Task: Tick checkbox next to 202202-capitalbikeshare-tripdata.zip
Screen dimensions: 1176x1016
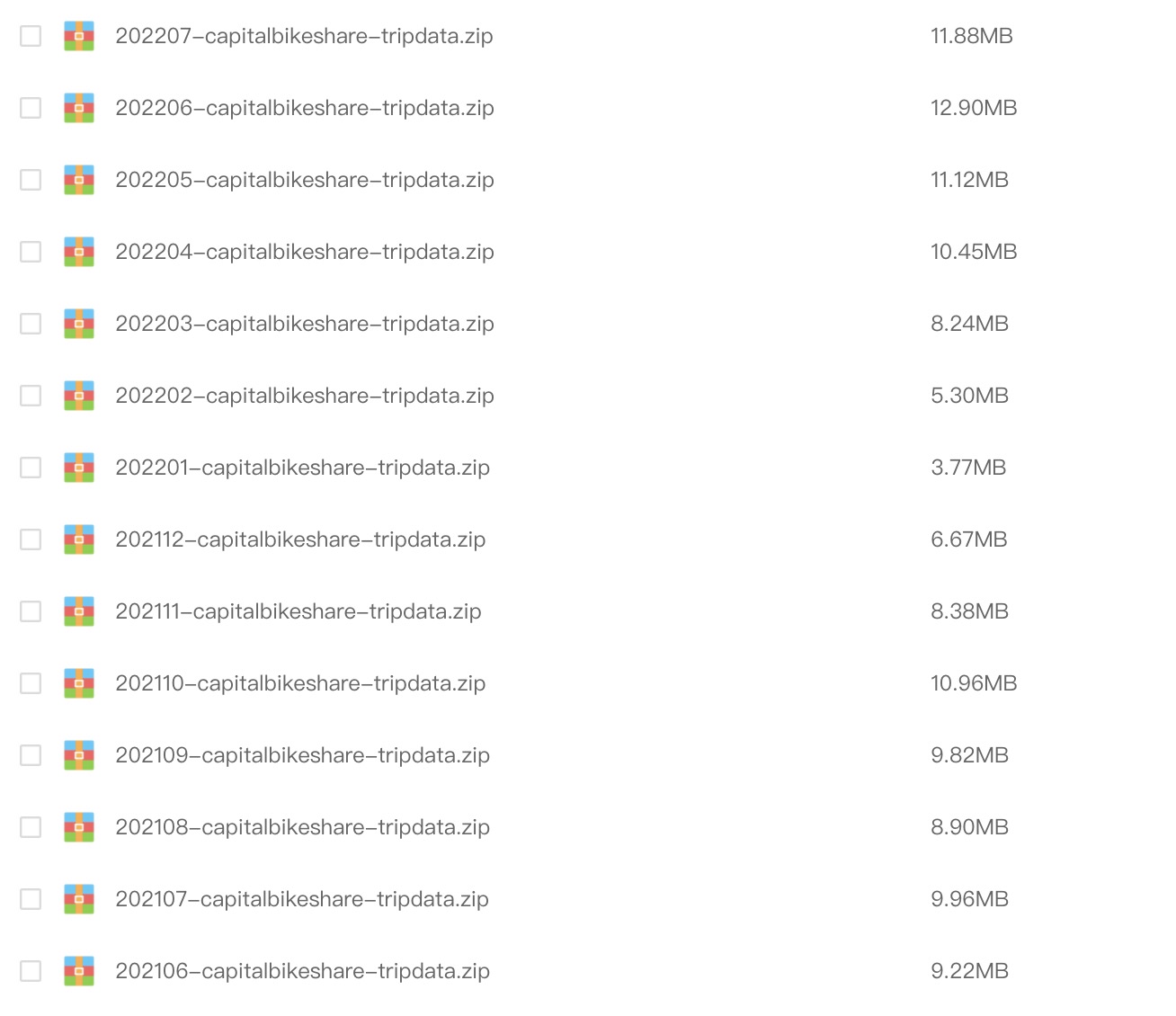Action: point(31,396)
